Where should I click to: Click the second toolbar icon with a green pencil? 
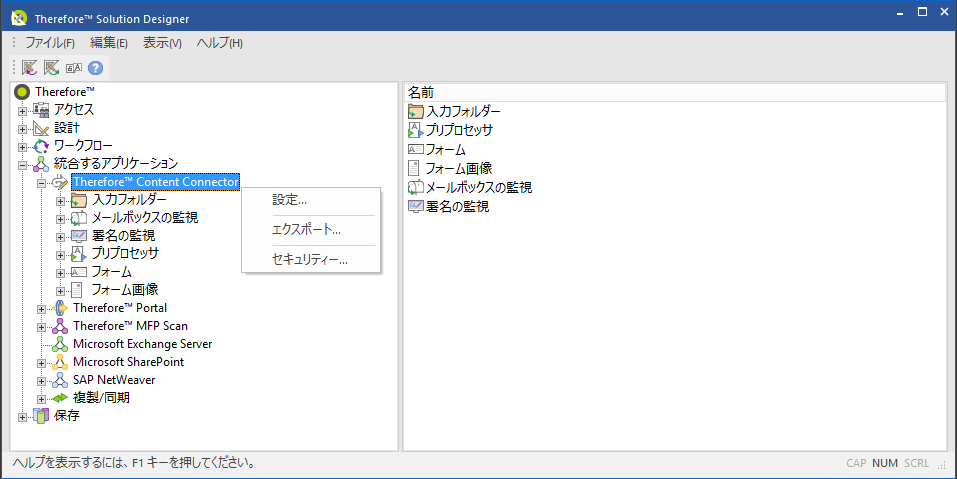click(x=51, y=68)
